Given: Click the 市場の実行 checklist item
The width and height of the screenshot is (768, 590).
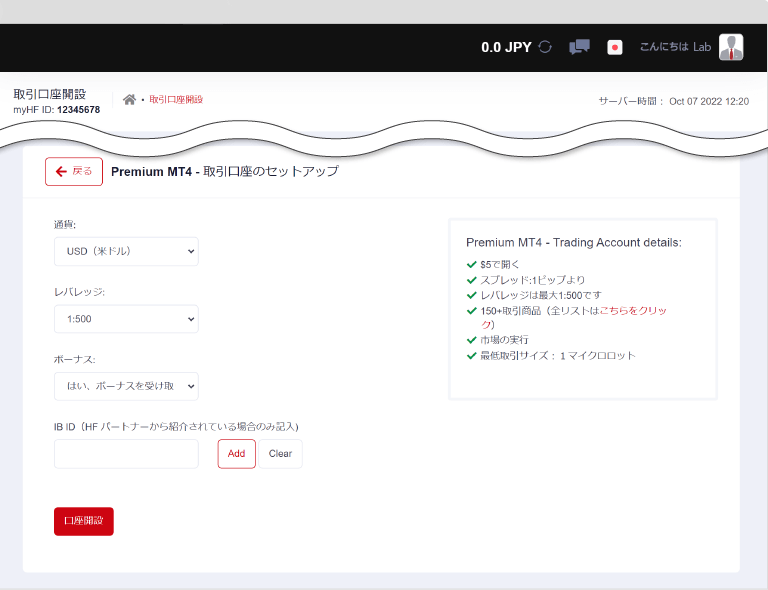Looking at the screenshot, I should pos(504,340).
